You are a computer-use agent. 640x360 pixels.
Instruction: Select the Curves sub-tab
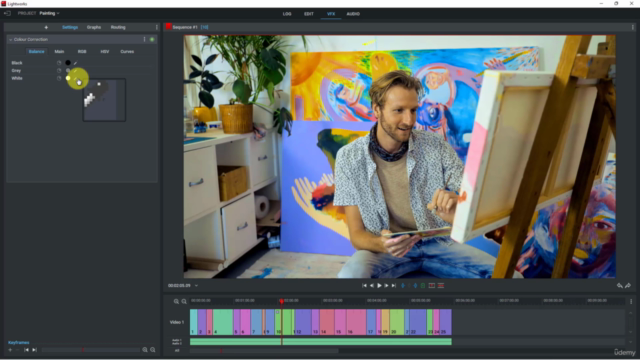(127, 51)
